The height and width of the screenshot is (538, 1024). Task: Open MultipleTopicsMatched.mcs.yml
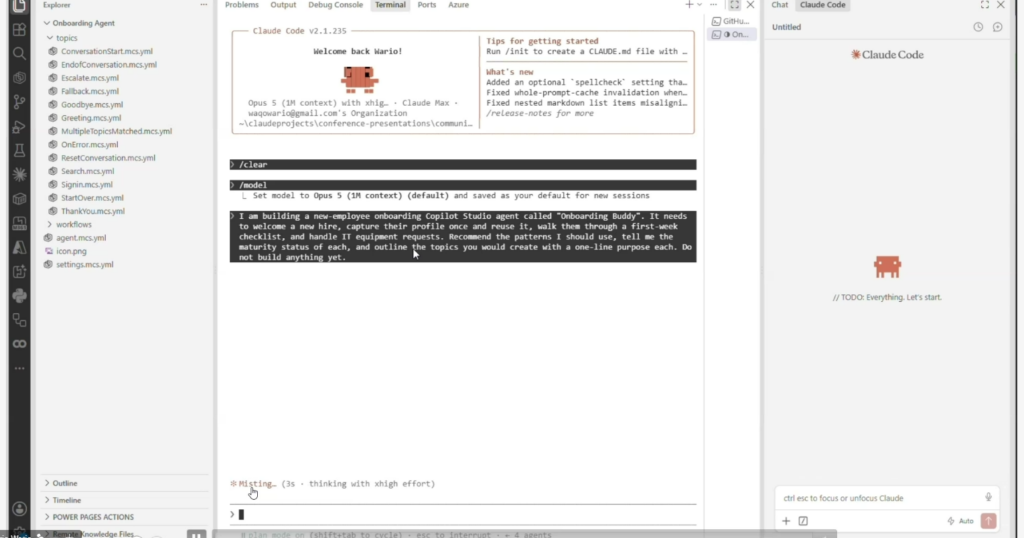click(116, 131)
